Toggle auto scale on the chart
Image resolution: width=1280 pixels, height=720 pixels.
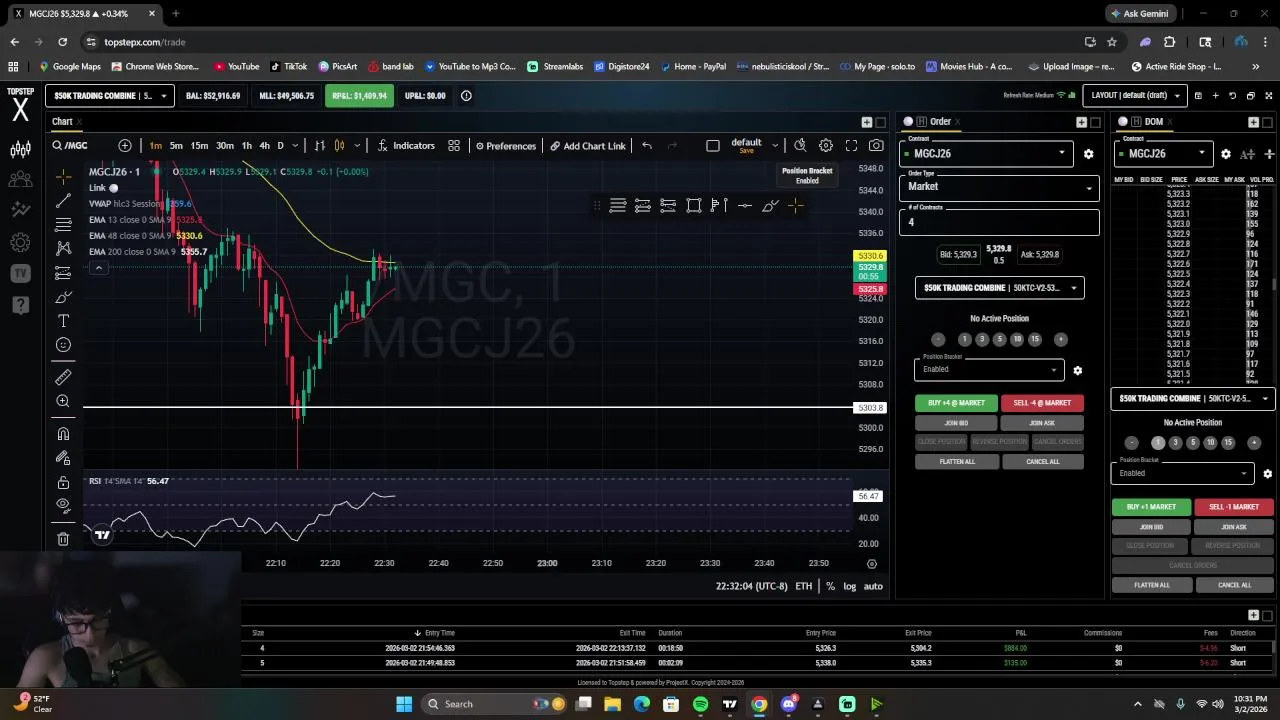coord(873,586)
